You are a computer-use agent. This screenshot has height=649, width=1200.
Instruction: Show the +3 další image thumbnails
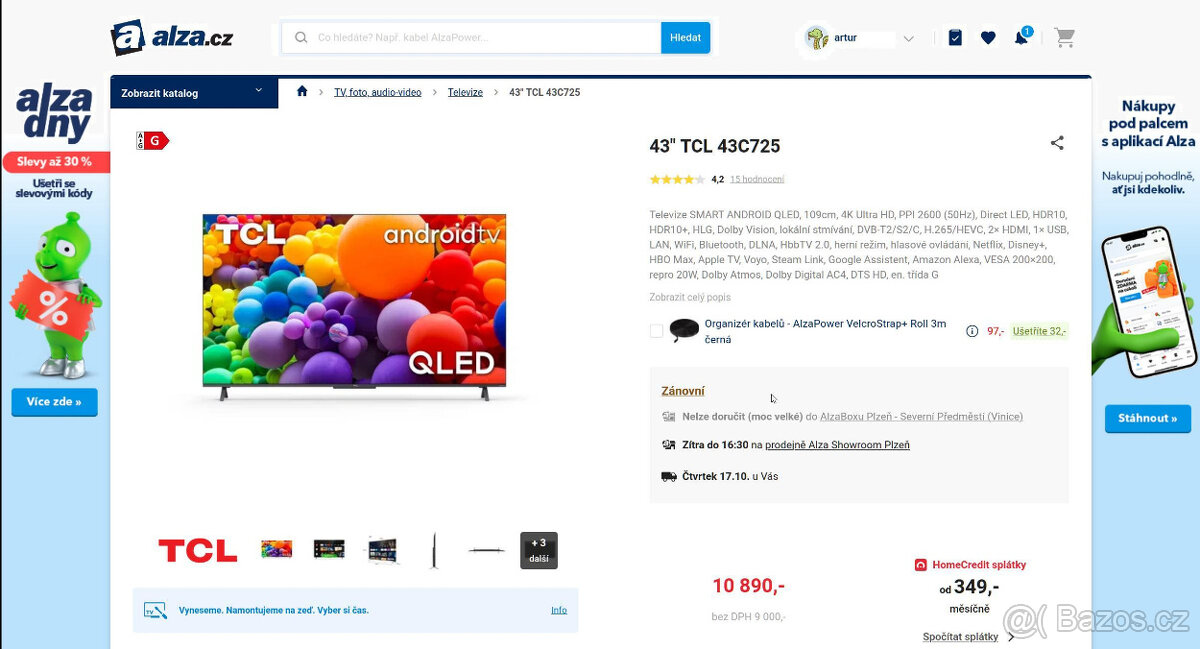coord(539,550)
